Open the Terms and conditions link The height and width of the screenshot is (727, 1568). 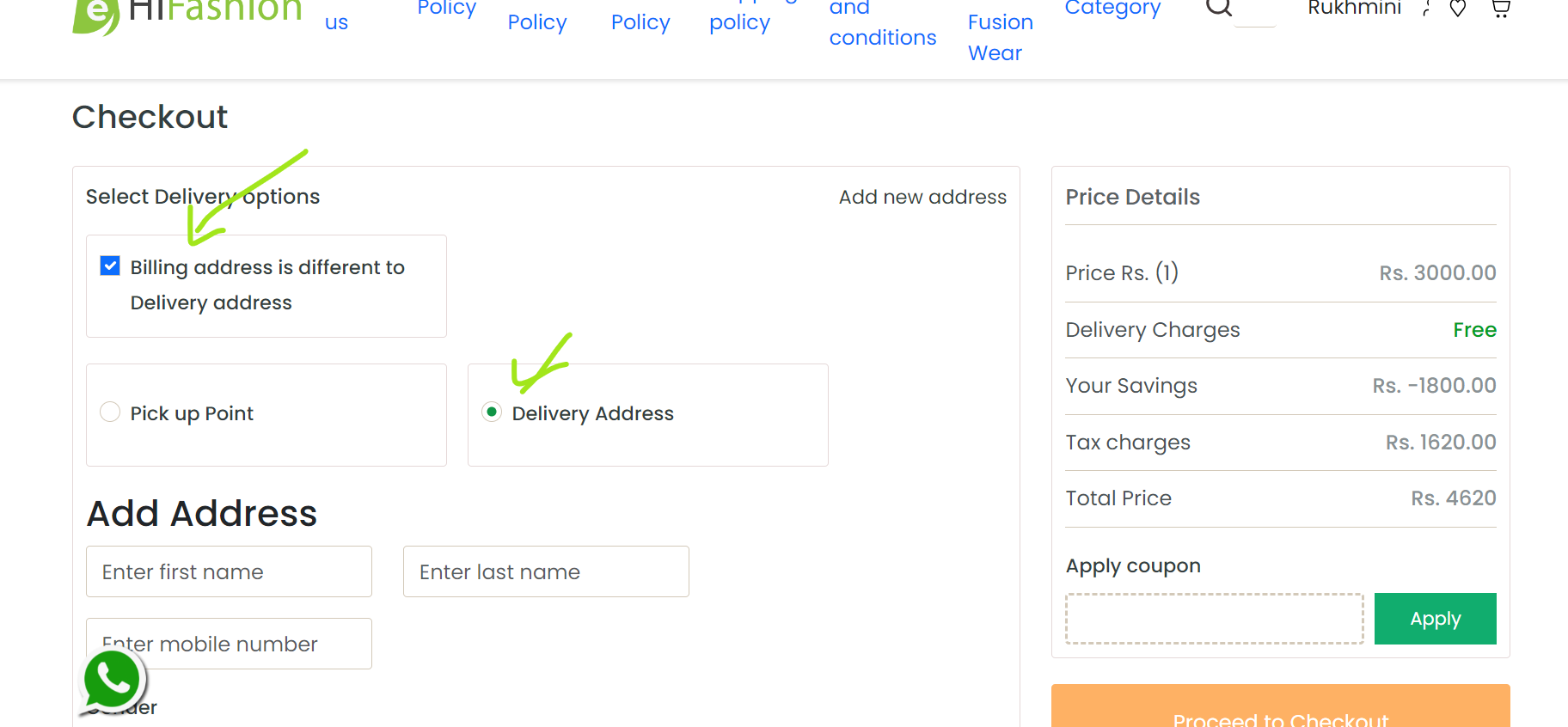pyautogui.click(x=883, y=24)
